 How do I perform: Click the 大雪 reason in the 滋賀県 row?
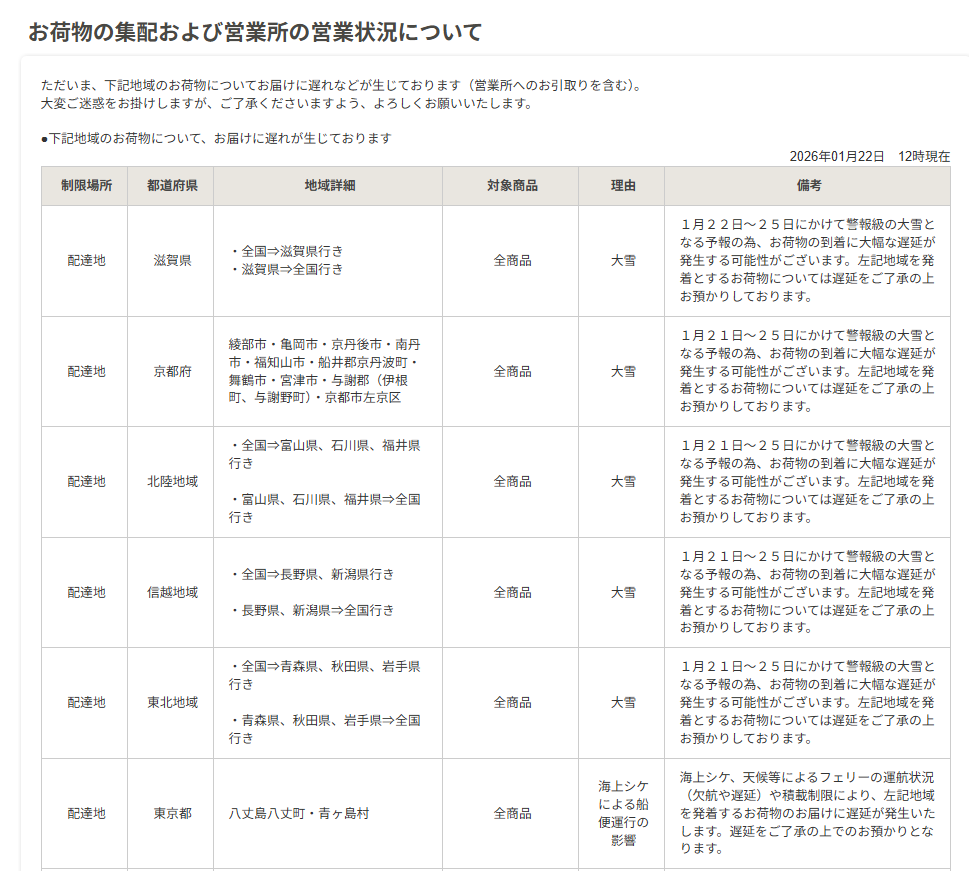pos(622,261)
